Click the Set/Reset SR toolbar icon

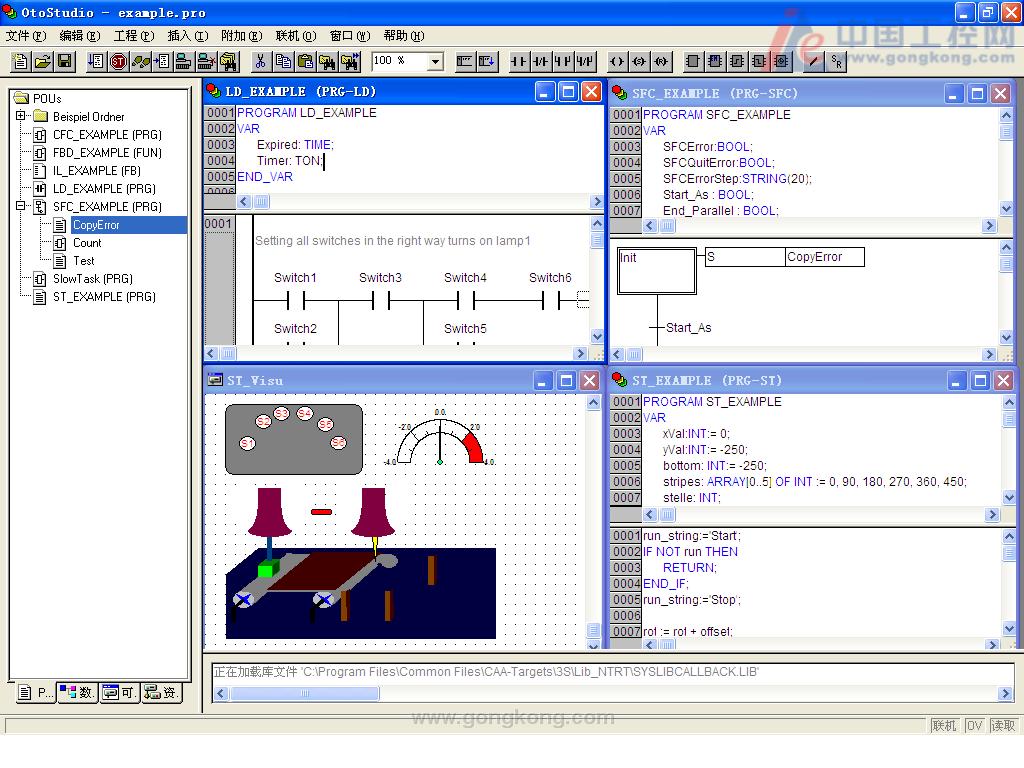[837, 62]
